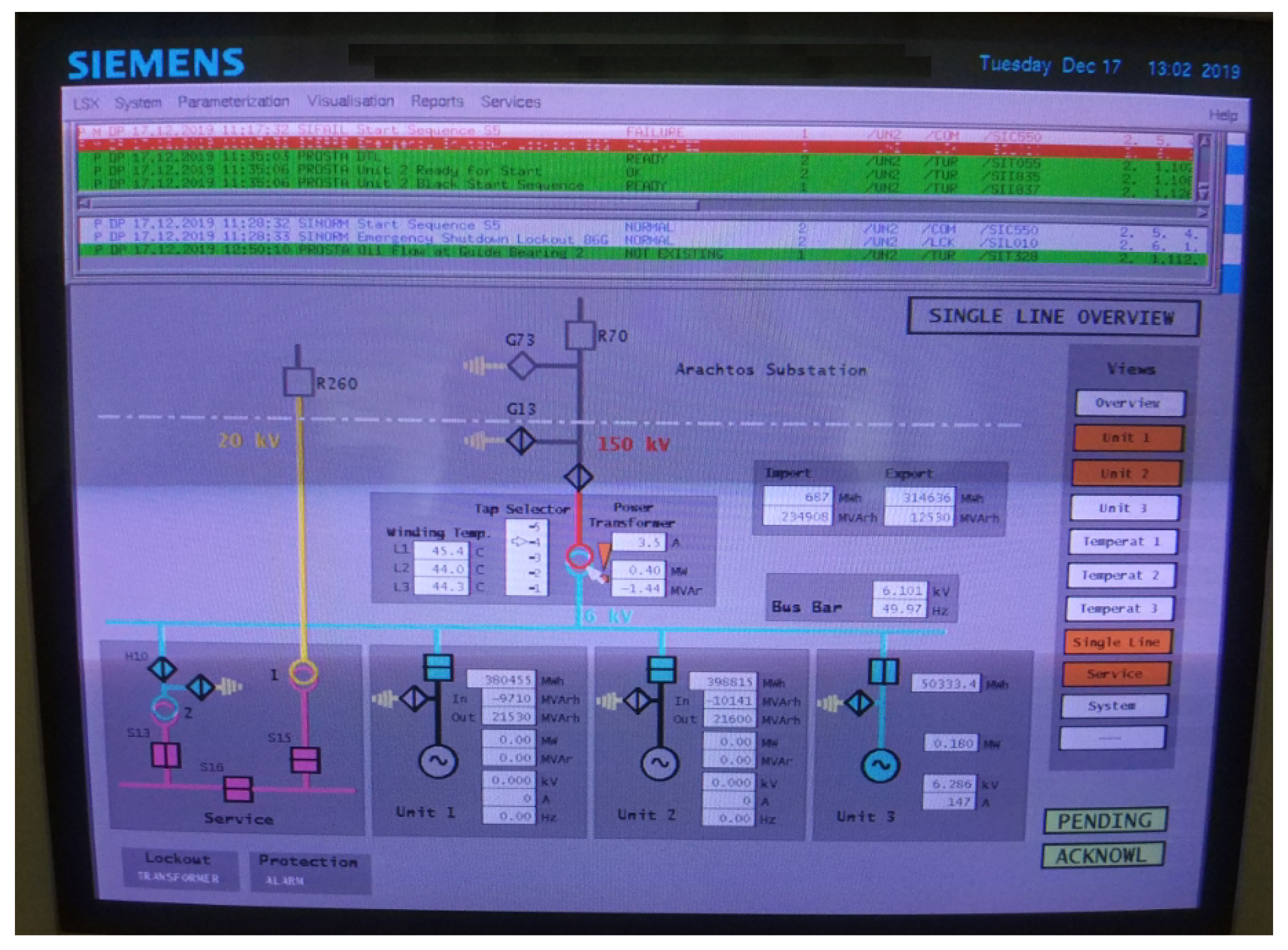The width and height of the screenshot is (1288, 950).
Task: Select the G73 disconnector diamond
Action: click(x=521, y=366)
